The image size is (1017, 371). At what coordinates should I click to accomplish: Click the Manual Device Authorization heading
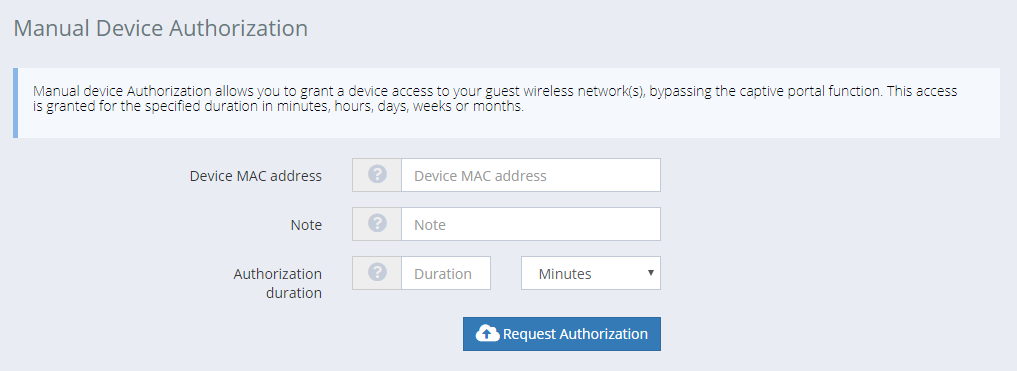tap(161, 29)
